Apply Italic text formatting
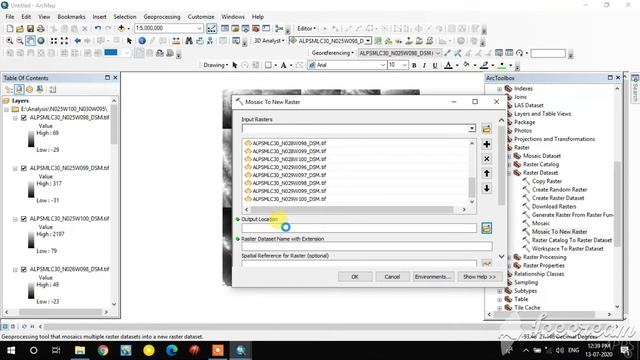 (x=424, y=65)
